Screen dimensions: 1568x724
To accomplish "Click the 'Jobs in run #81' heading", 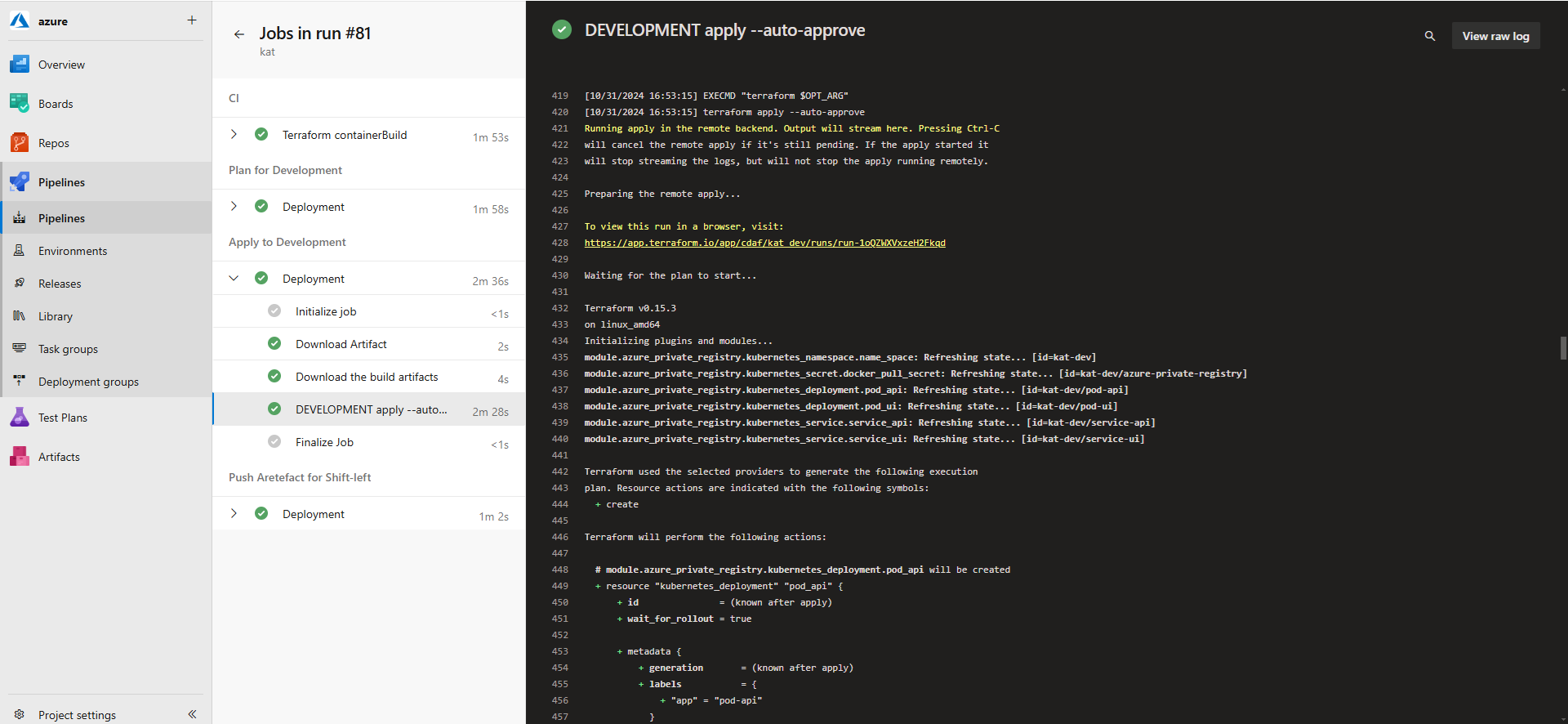I will (x=315, y=34).
